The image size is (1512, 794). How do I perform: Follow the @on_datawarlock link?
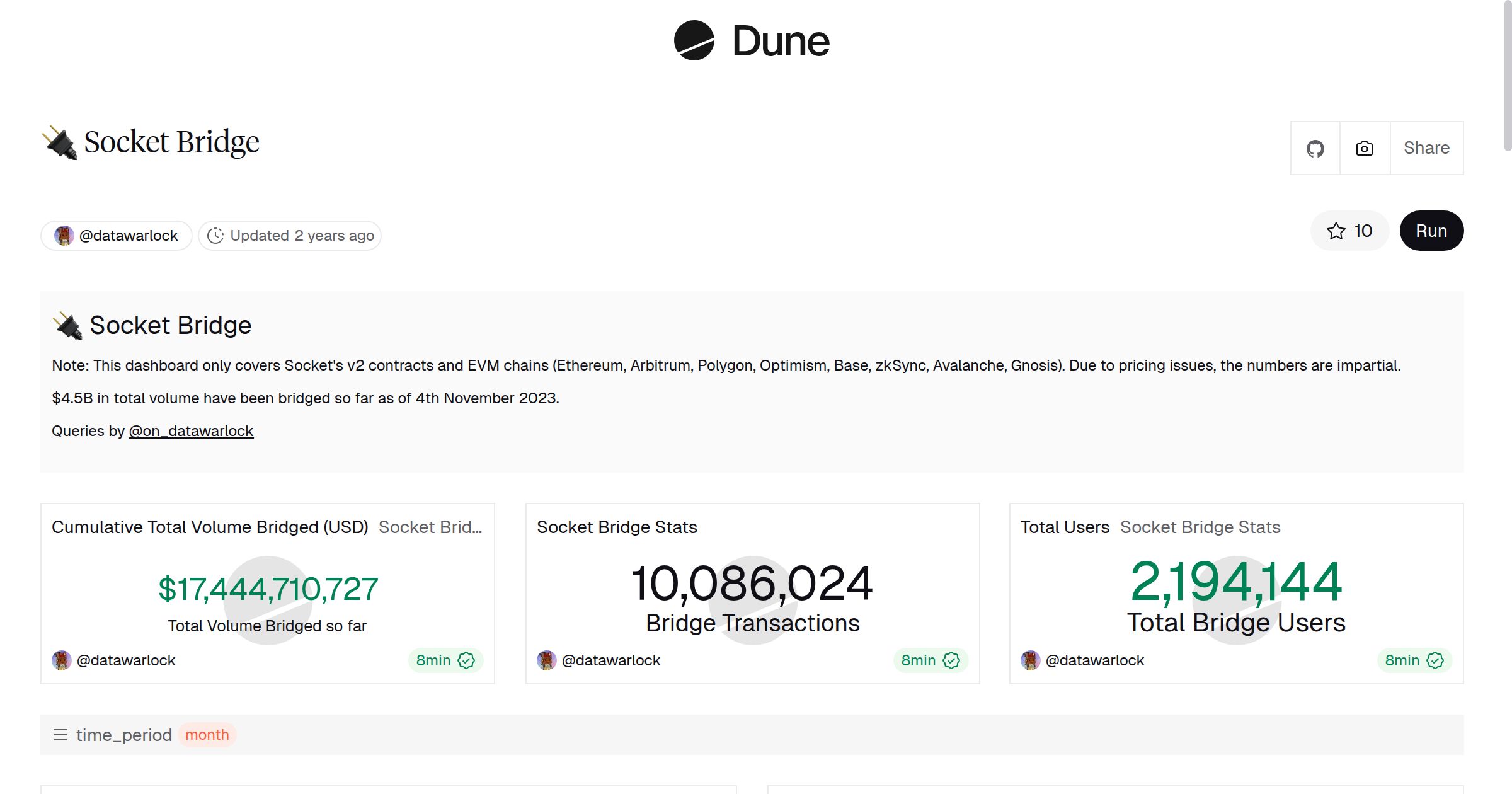tap(191, 431)
